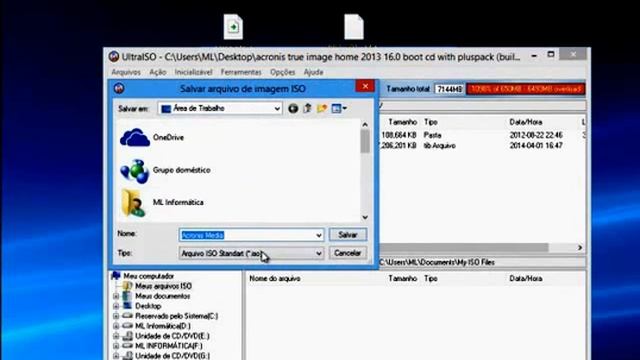Click the scroll down arrow in save dialog list
Viewport: 640px width, 360px height.
click(x=365, y=218)
